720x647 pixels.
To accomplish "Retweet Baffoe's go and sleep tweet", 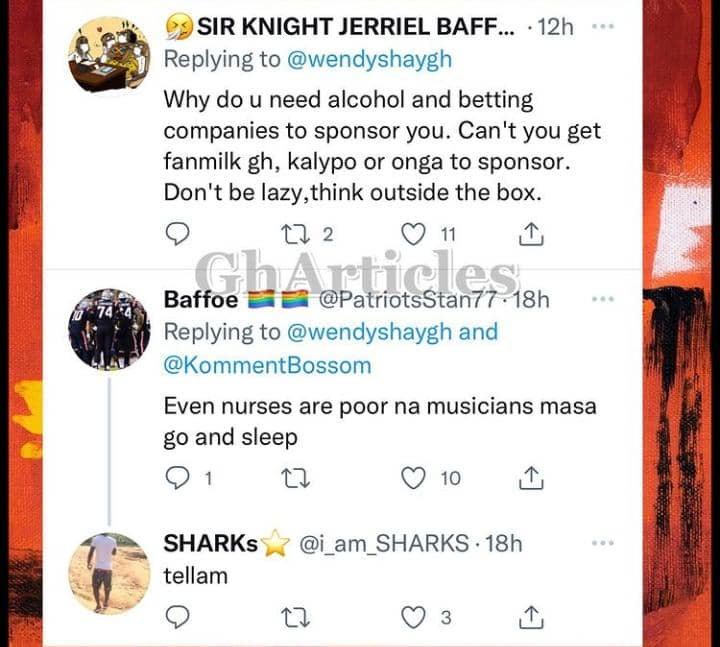I will [295, 478].
